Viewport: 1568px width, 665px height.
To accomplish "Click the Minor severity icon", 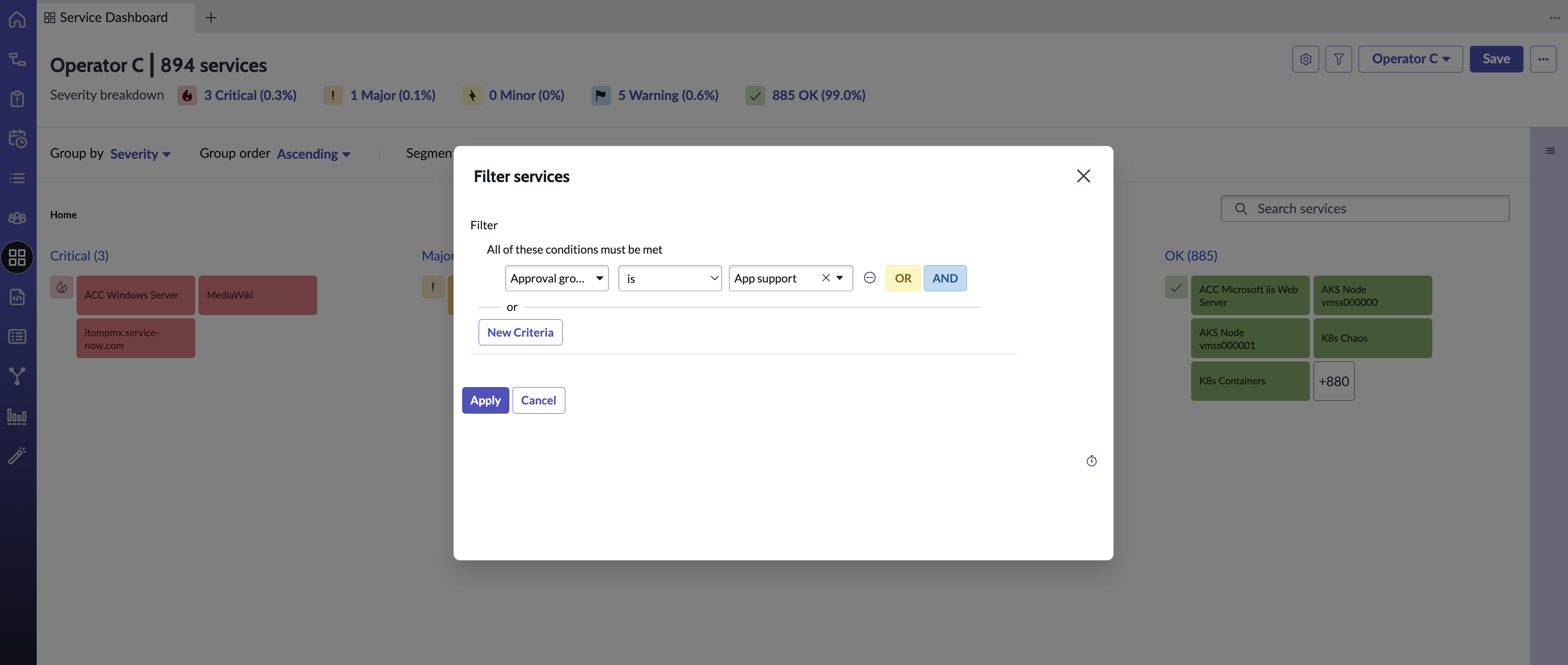I will [x=472, y=95].
